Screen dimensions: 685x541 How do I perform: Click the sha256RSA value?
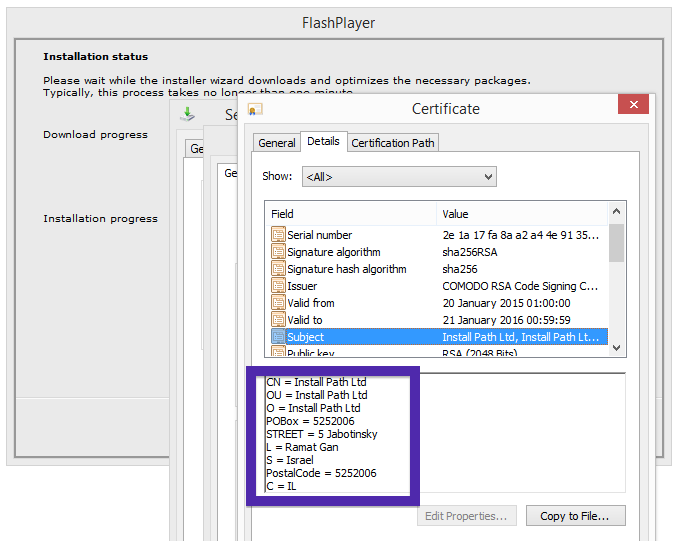coord(470,252)
